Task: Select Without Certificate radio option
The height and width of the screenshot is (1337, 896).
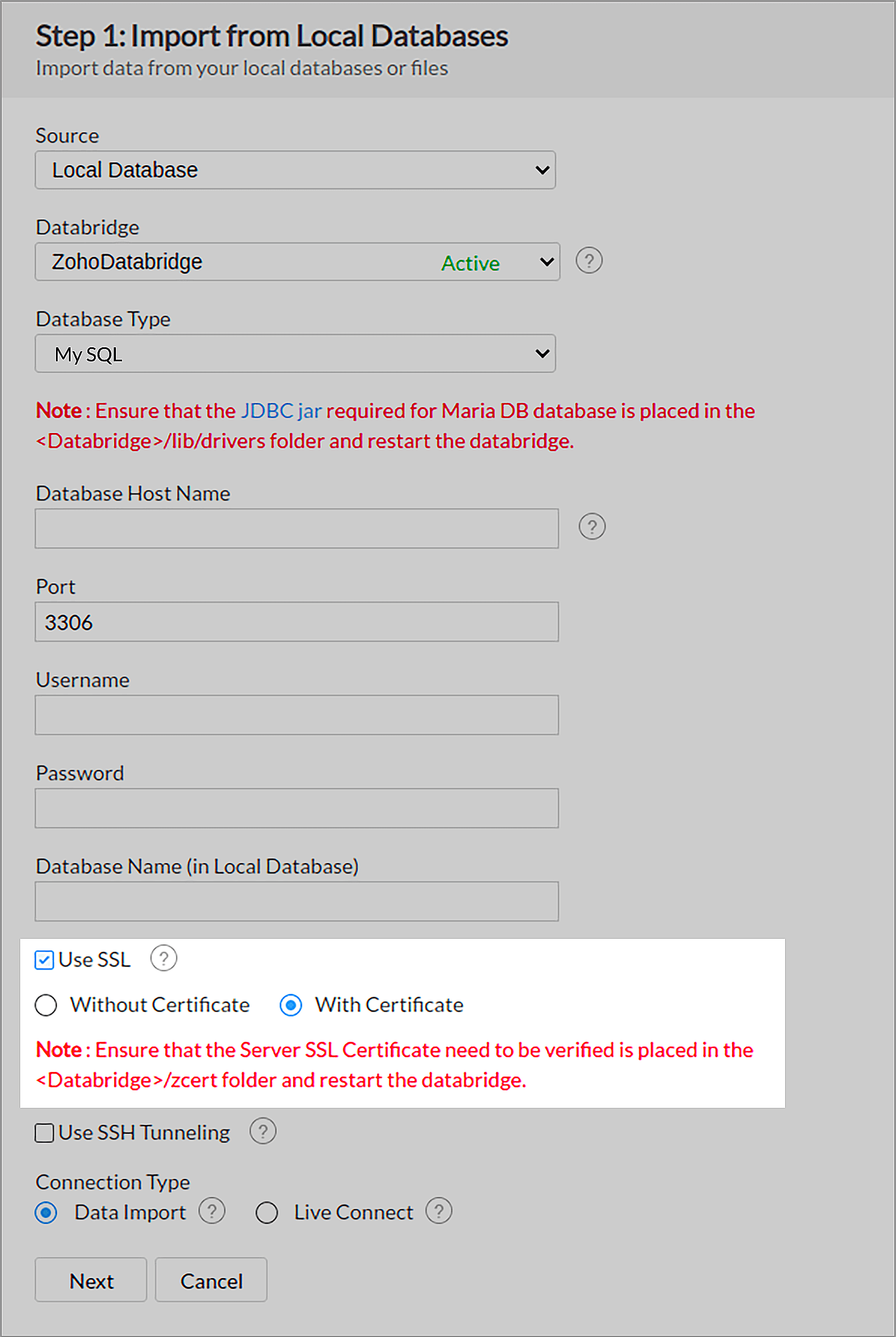Action: [x=46, y=1005]
